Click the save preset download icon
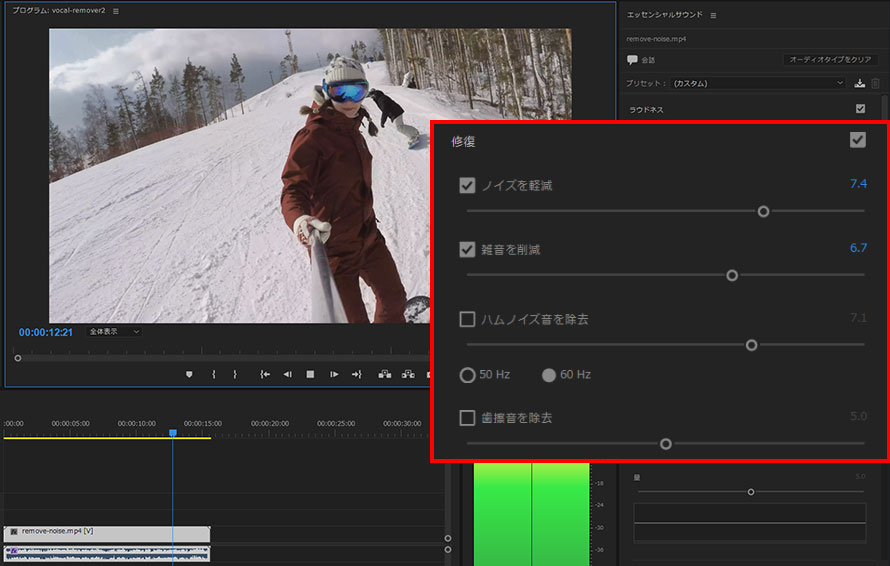Image resolution: width=890 pixels, height=566 pixels. 860,84
